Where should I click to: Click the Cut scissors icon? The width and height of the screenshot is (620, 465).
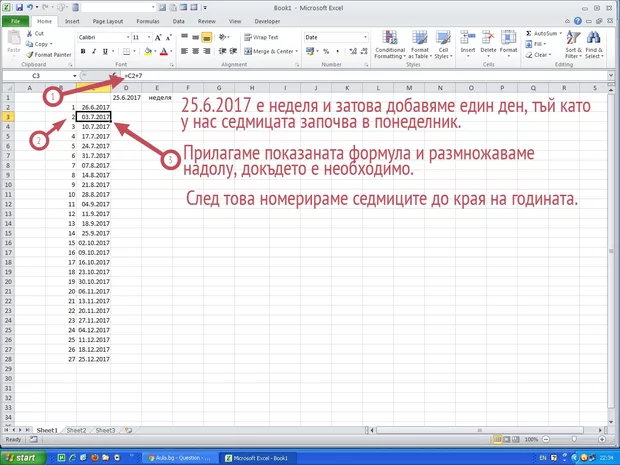(29, 34)
